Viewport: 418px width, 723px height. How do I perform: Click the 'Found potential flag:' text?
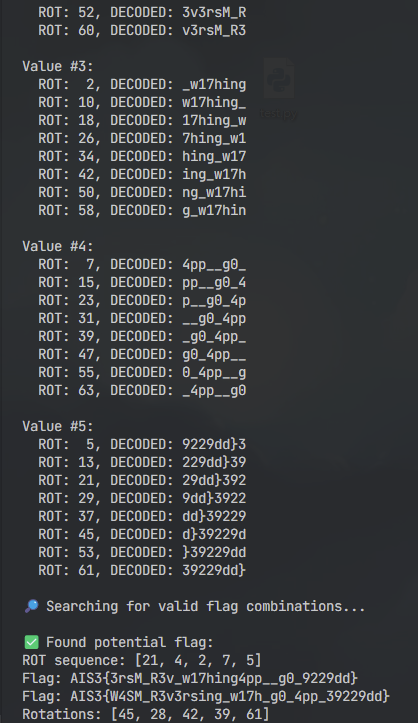pos(130,642)
